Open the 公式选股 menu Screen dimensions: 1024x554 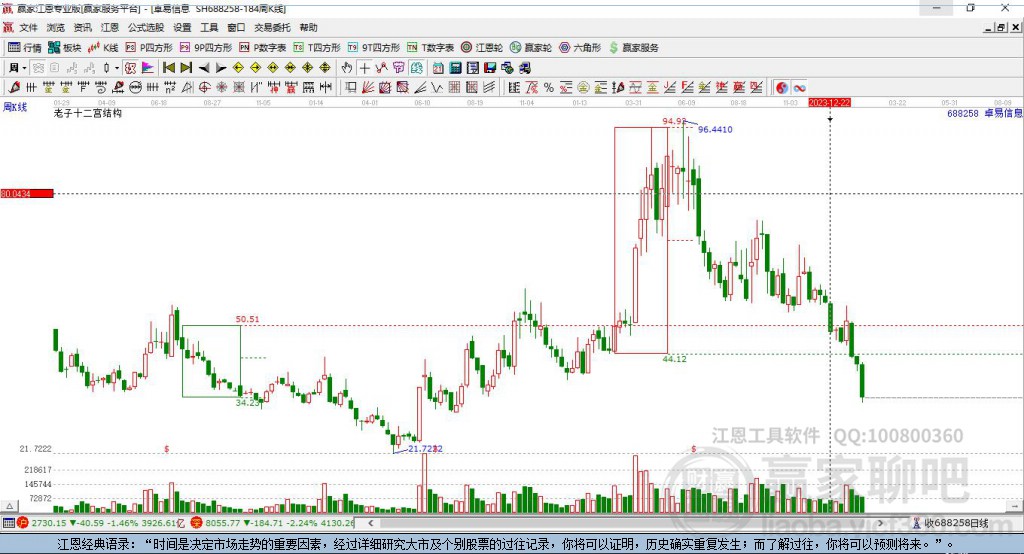click(146, 27)
